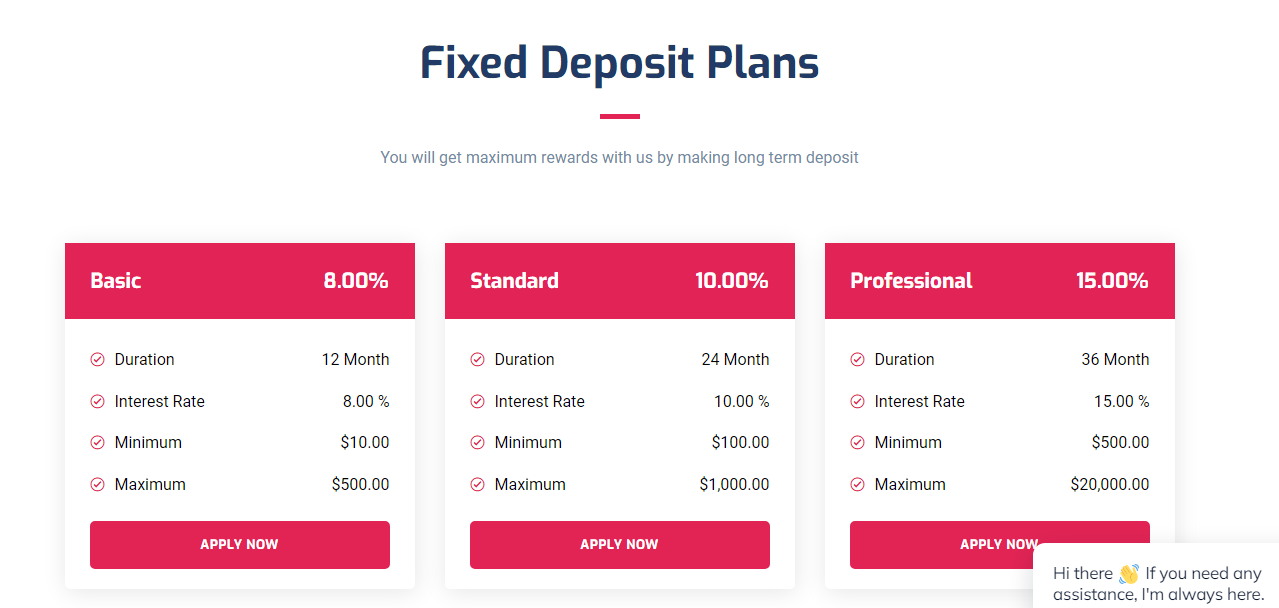This screenshot has width=1279, height=608.
Task: Click the check icon beside Standard Duration
Action: coord(477,360)
